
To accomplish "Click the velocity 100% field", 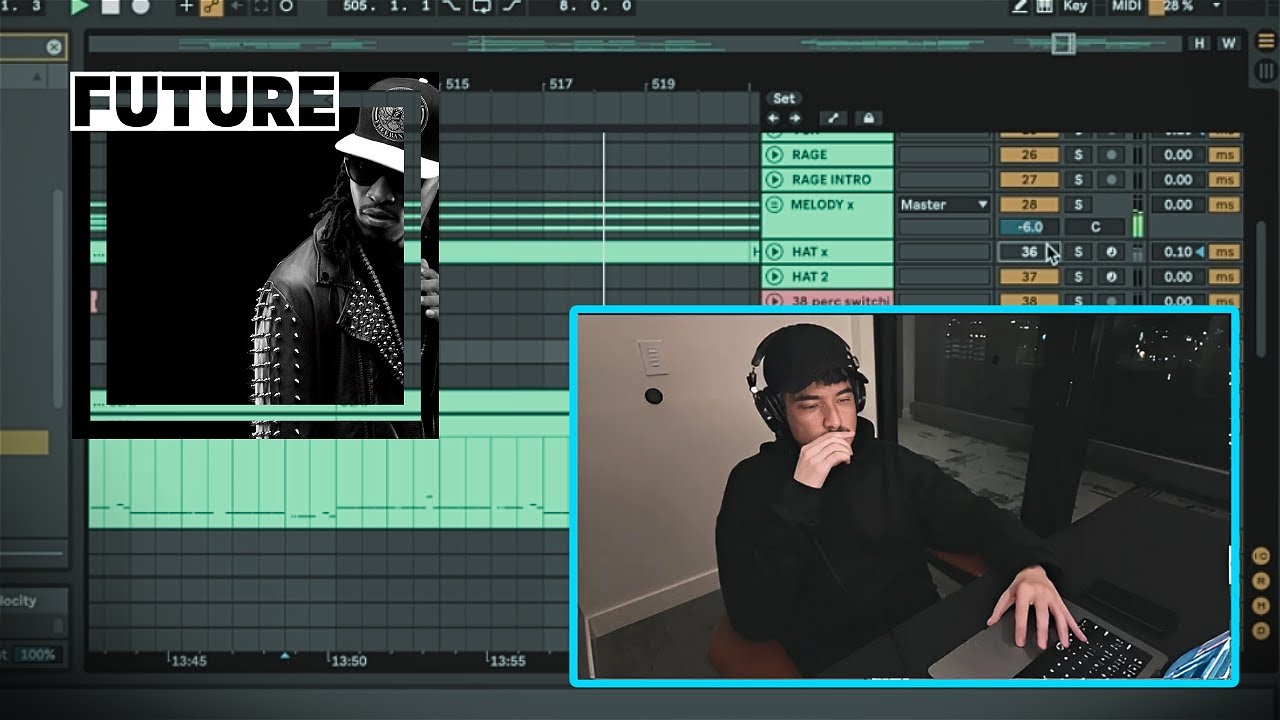I will [x=37, y=655].
